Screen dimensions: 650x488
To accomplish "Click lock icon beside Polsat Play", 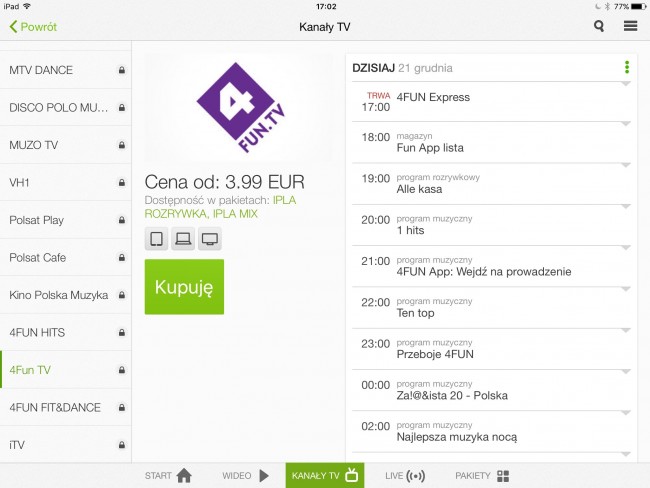I will 121,220.
